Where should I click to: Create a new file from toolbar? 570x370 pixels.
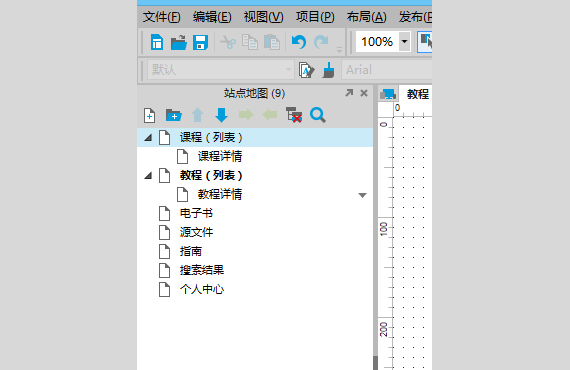click(x=157, y=42)
